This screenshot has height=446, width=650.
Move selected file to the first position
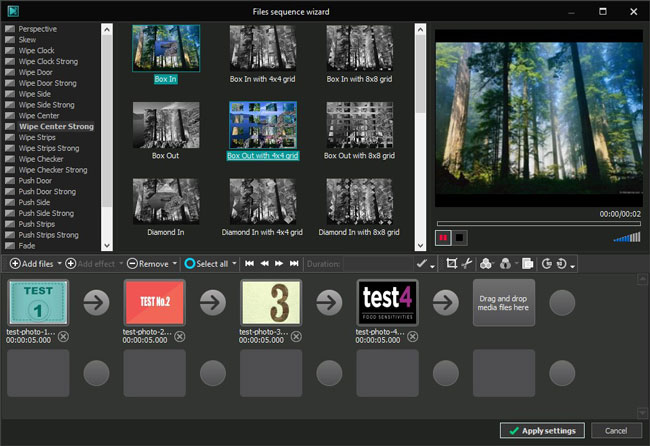pos(249,264)
